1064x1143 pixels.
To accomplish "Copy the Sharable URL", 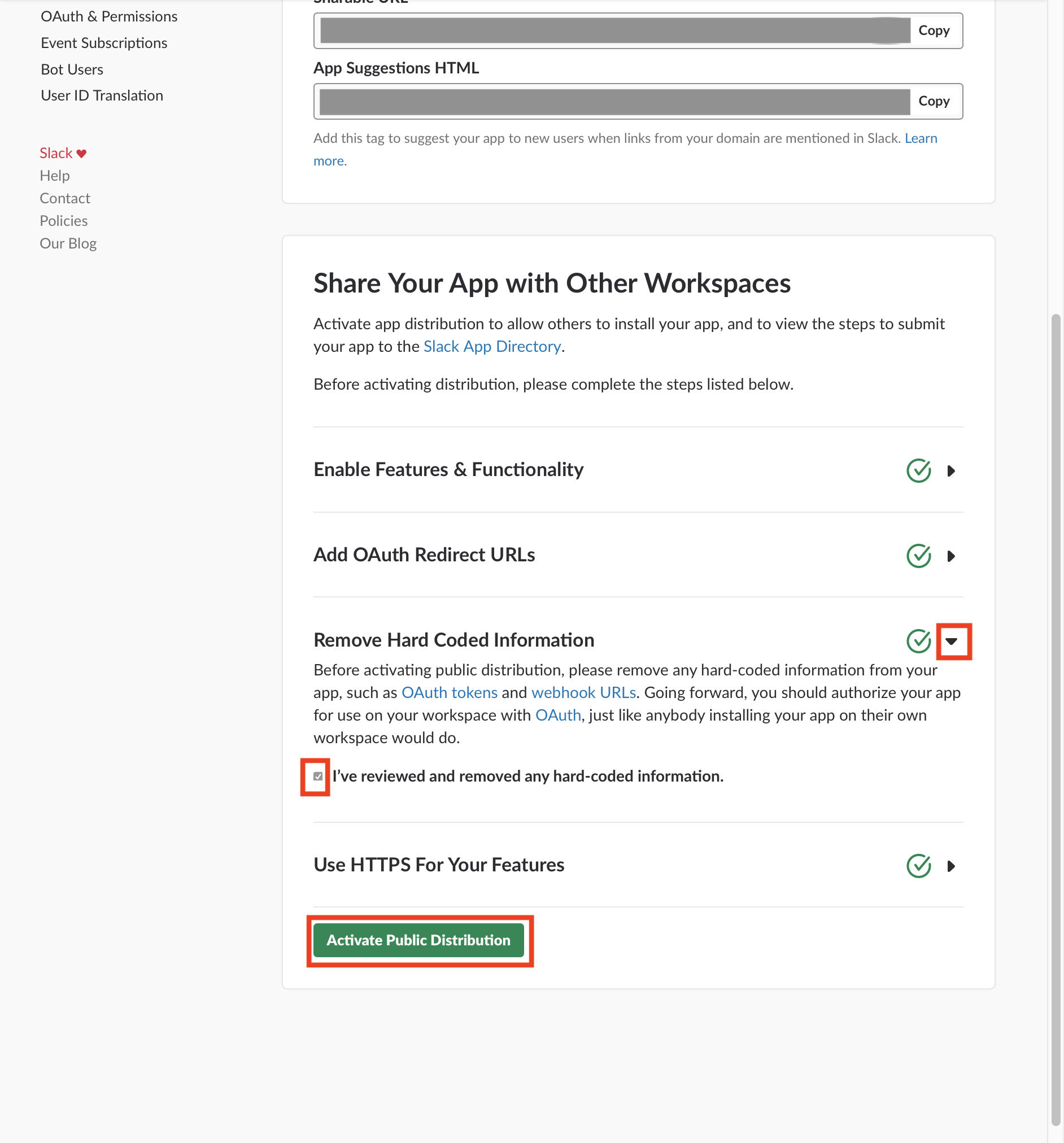I will point(934,30).
